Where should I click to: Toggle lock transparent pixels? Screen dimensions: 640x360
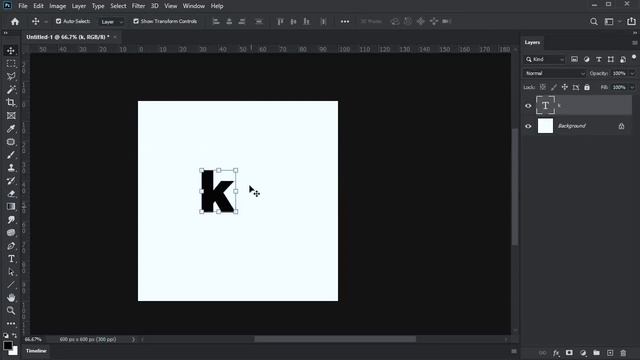tap(542, 87)
